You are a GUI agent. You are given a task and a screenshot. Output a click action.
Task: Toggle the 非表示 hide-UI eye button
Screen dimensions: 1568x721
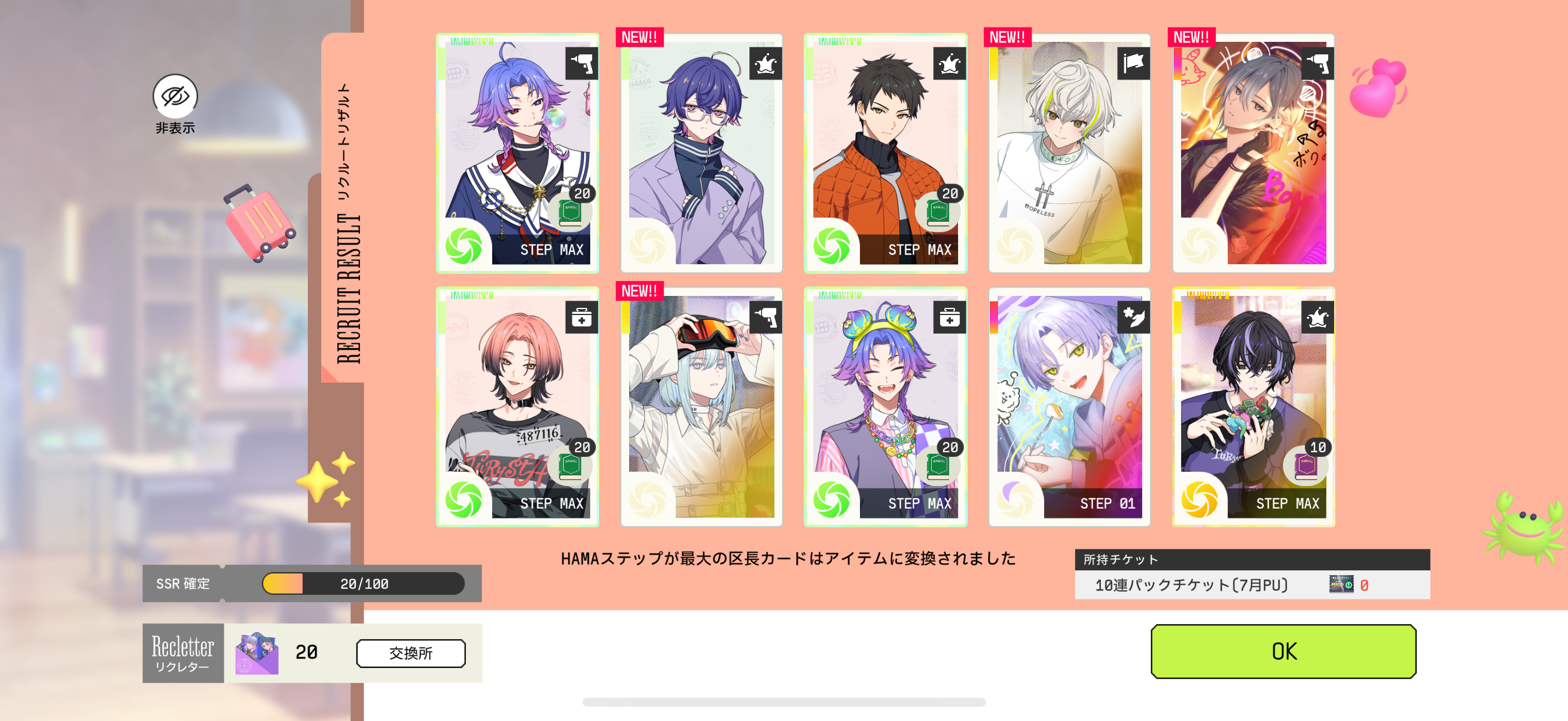[175, 97]
